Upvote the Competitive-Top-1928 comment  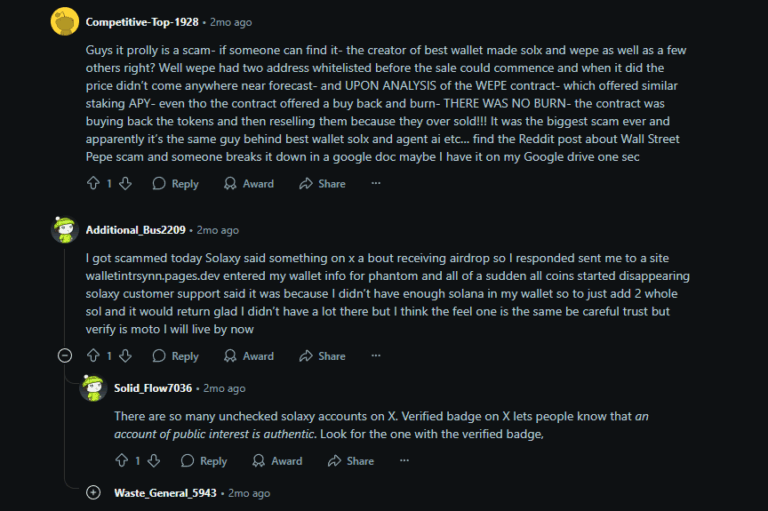[x=94, y=184]
